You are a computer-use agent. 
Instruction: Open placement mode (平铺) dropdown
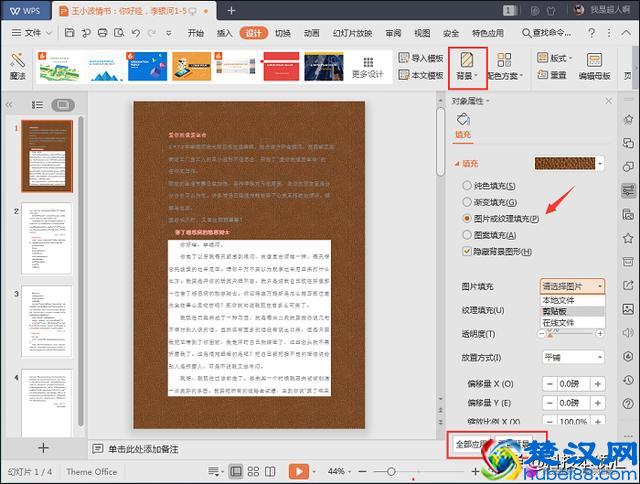click(x=573, y=357)
